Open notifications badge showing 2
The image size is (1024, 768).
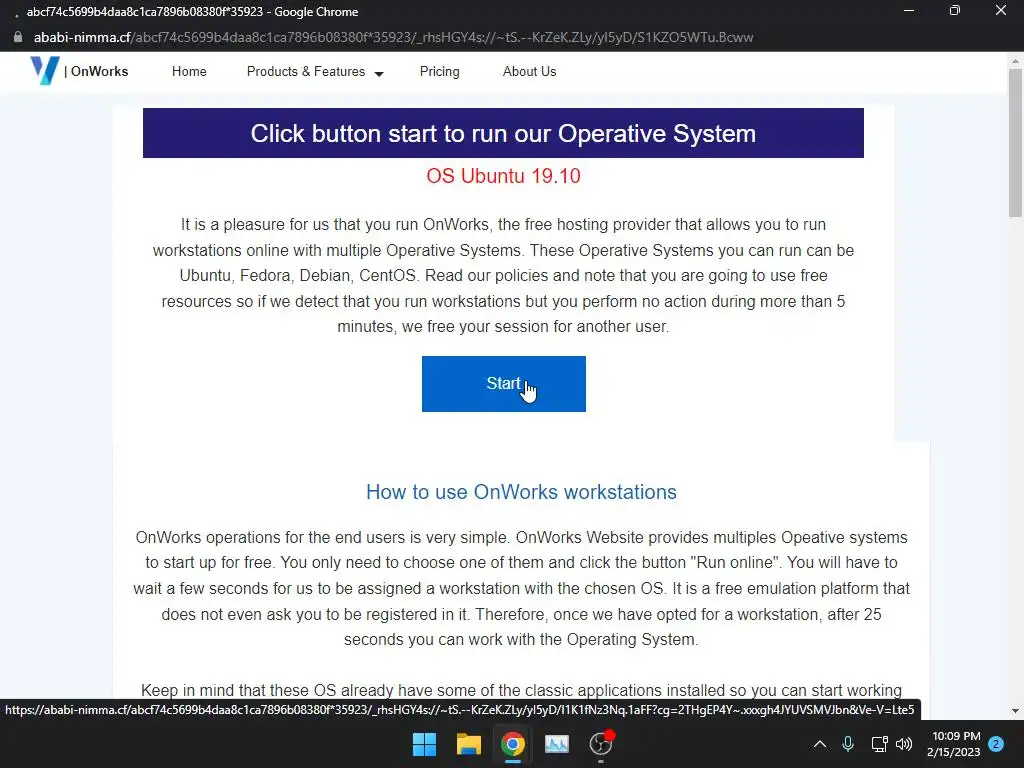click(x=996, y=744)
